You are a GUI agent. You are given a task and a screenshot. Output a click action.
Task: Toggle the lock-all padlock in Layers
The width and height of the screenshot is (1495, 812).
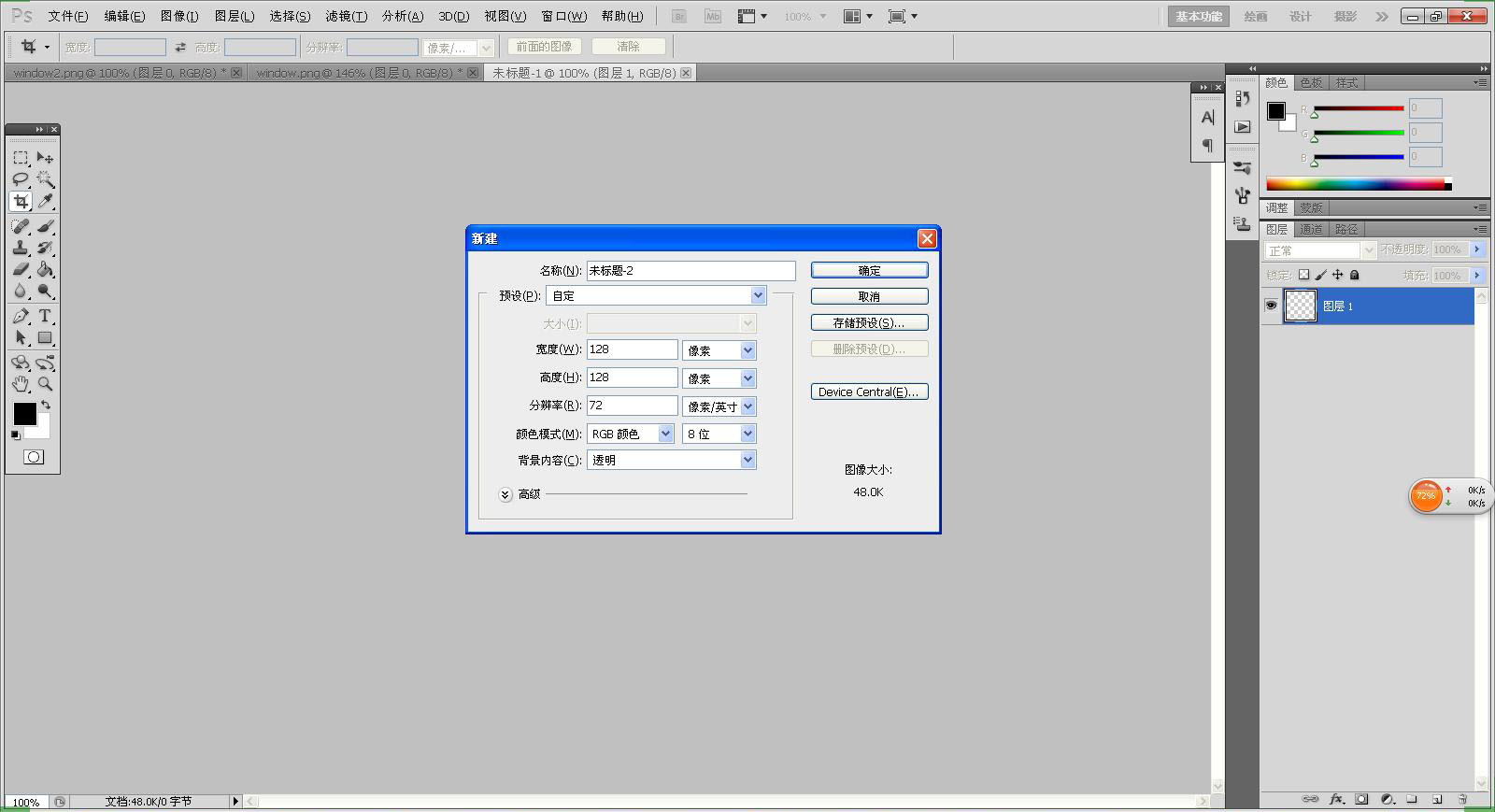[1354, 275]
